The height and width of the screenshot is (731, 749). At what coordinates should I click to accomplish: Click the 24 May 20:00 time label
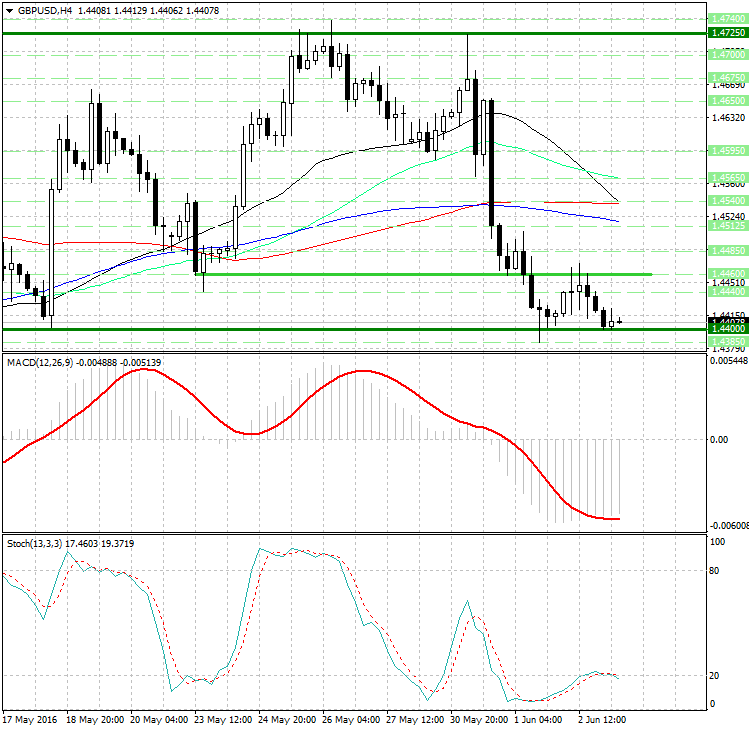tap(287, 720)
